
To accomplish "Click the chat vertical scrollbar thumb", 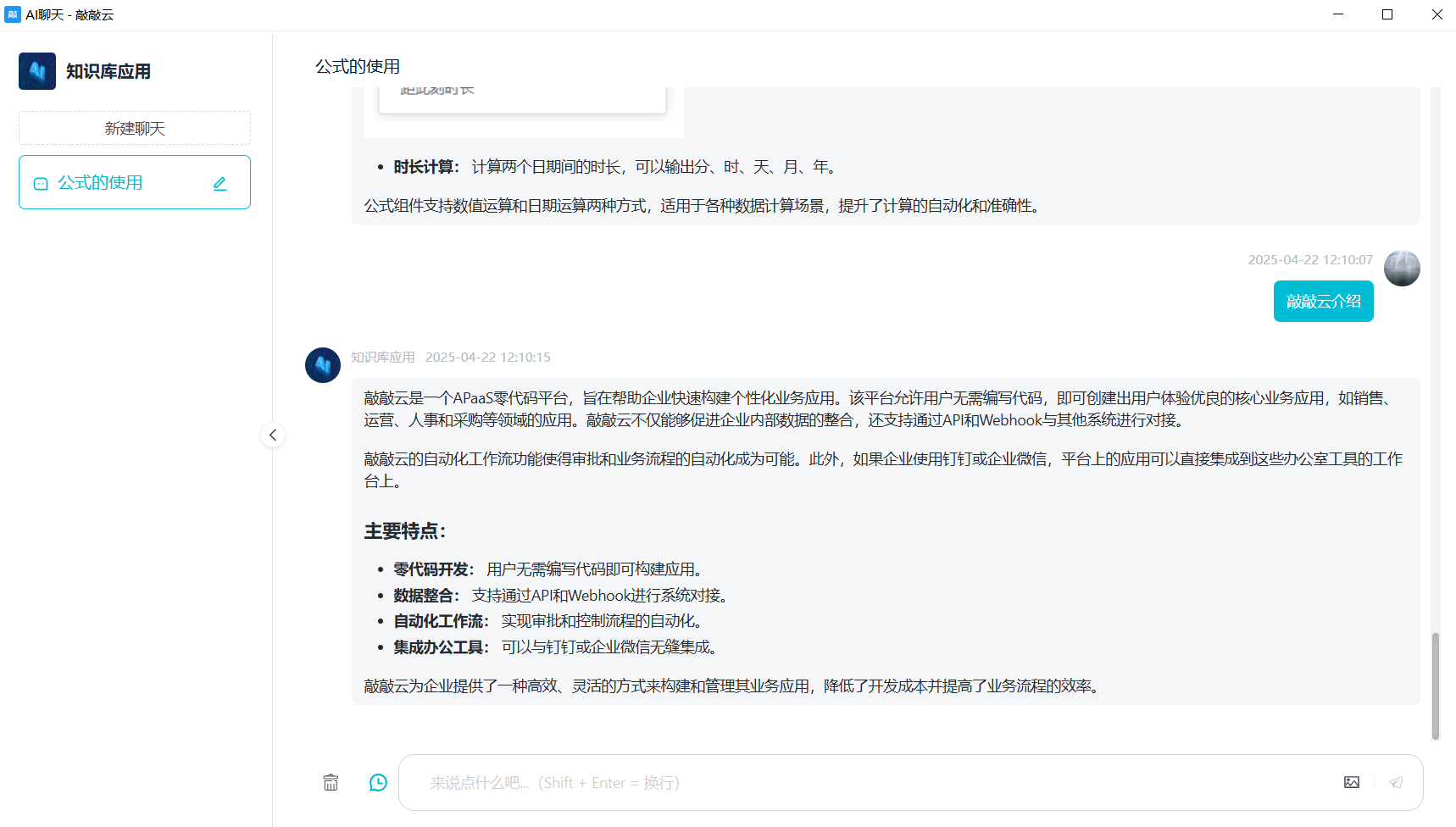I will pos(1436,686).
